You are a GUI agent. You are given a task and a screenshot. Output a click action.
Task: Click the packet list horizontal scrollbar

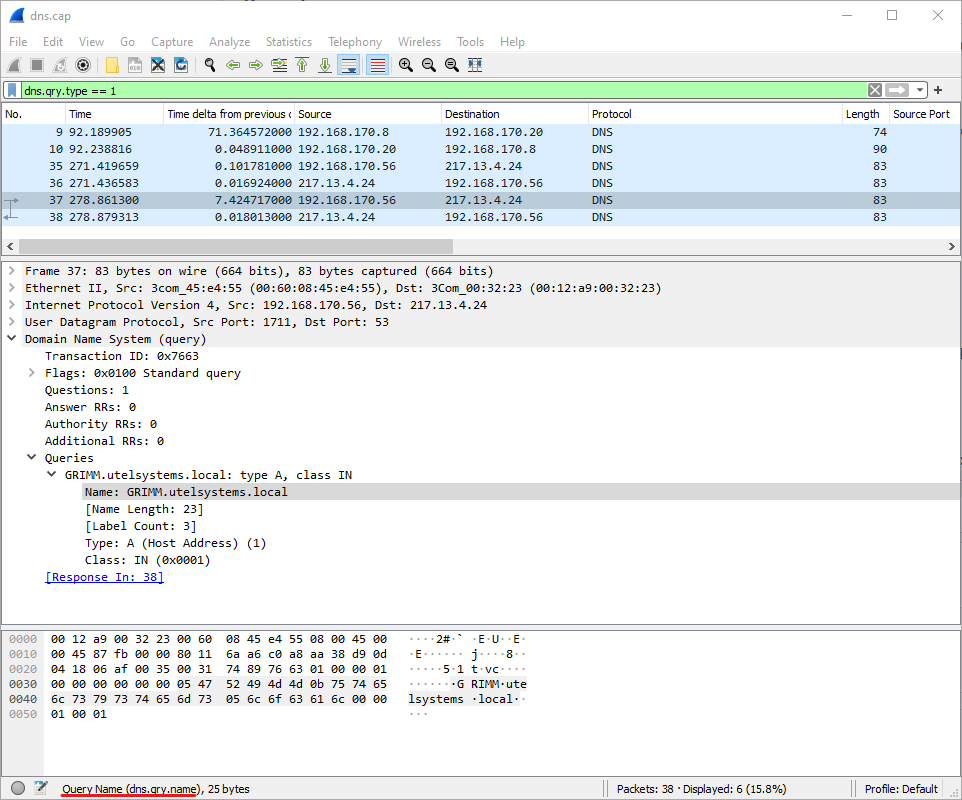click(x=235, y=246)
